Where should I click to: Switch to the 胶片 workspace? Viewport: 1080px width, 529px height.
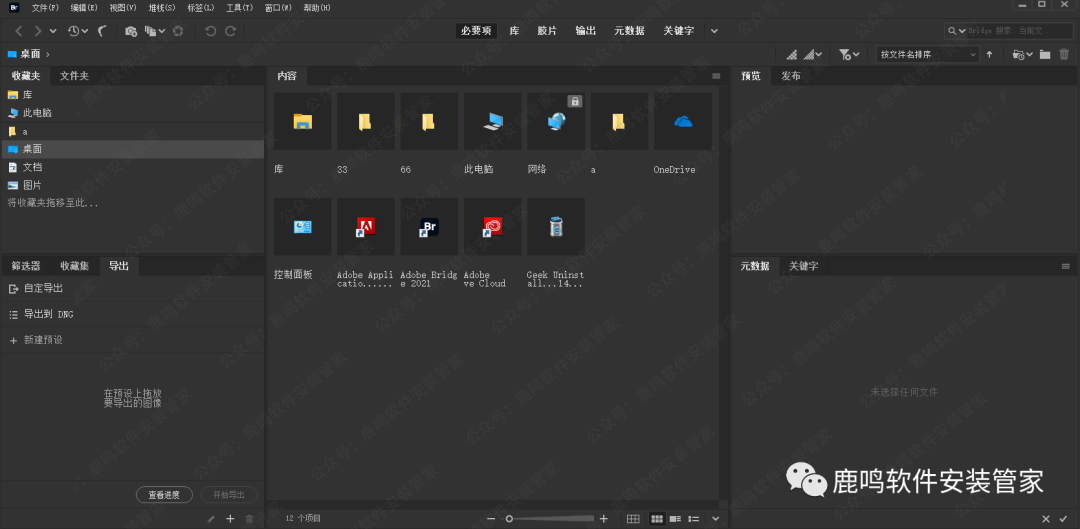click(x=547, y=31)
